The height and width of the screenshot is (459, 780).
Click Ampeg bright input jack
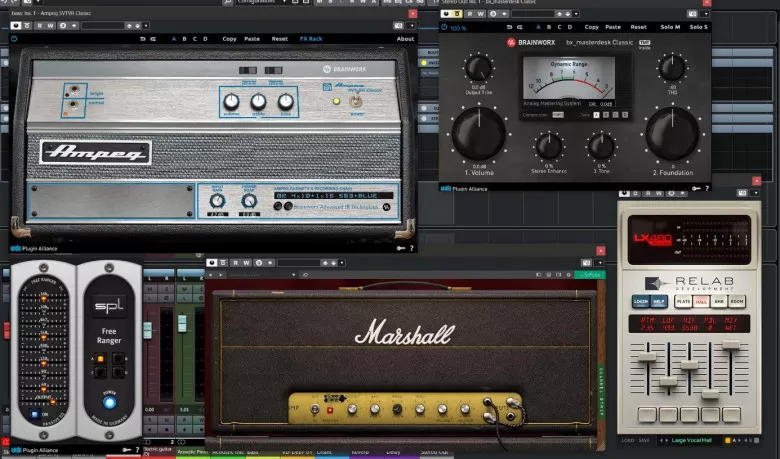(75, 91)
